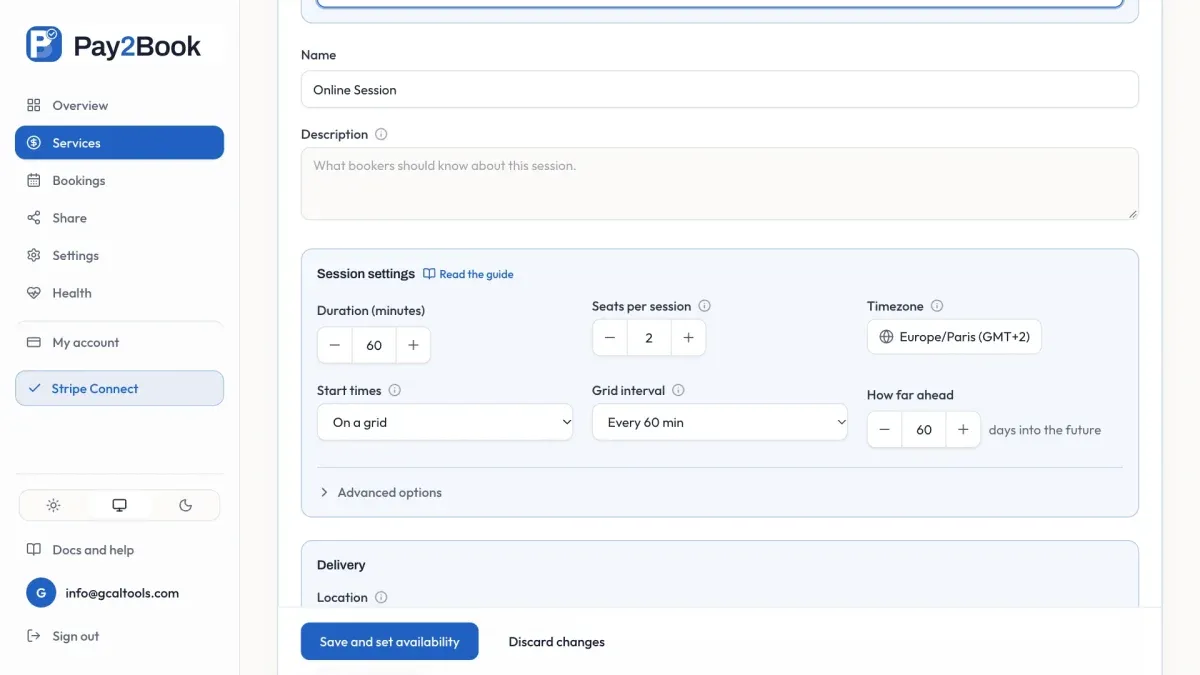This screenshot has width=1200, height=675.
Task: Click Save and set availability
Action: [x=390, y=642]
